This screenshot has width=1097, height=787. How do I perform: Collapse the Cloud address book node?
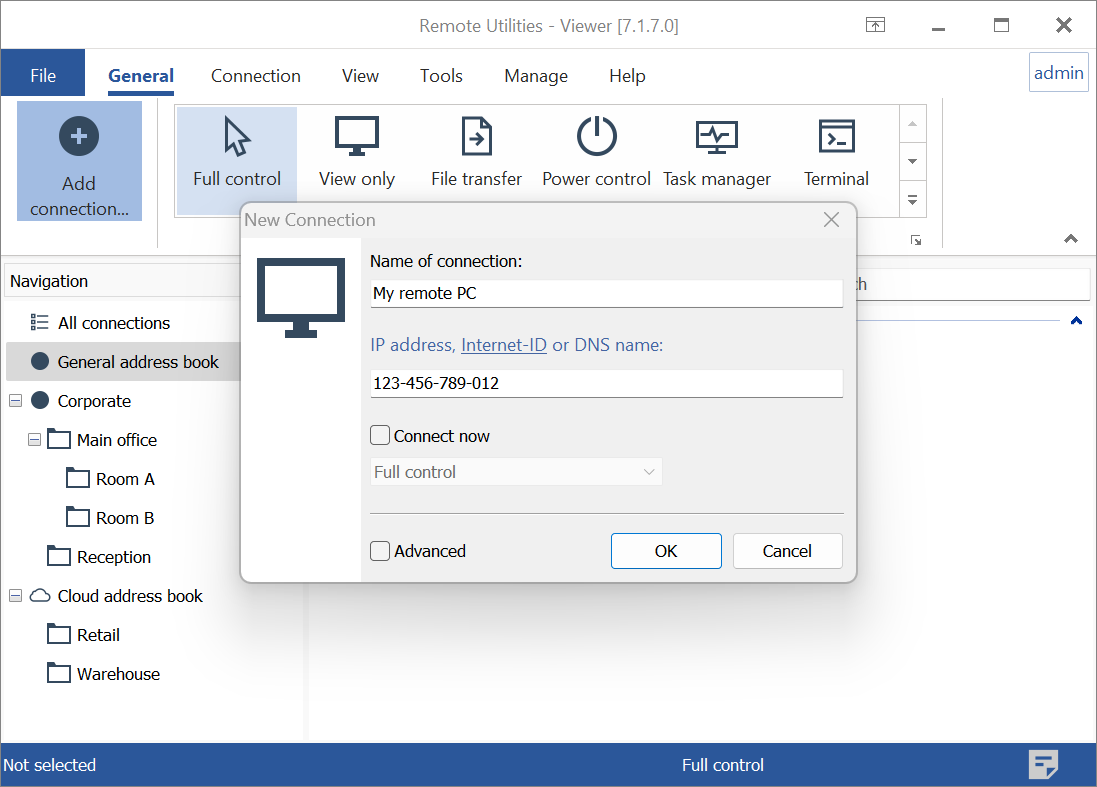point(15,596)
